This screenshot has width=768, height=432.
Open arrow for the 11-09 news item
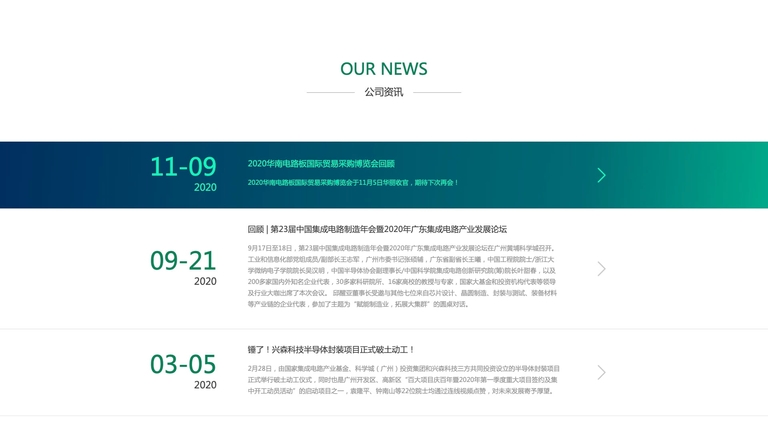coord(601,175)
